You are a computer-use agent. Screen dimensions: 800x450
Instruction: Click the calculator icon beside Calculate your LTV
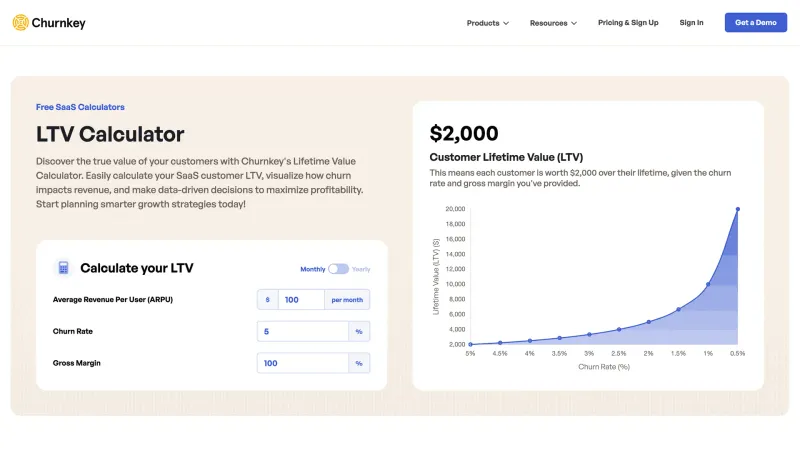(x=63, y=268)
